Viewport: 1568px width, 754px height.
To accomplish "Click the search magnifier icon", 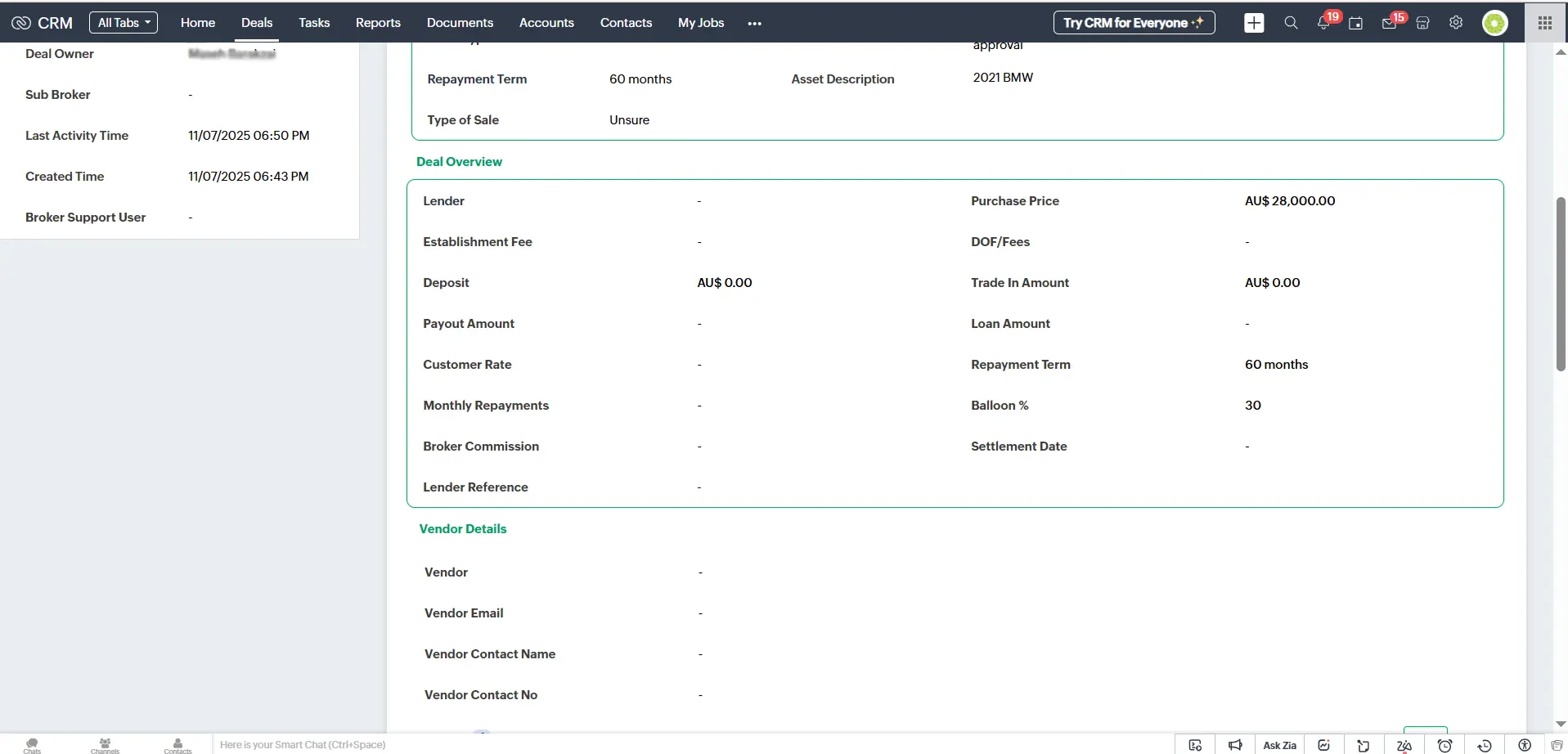I will (1291, 23).
